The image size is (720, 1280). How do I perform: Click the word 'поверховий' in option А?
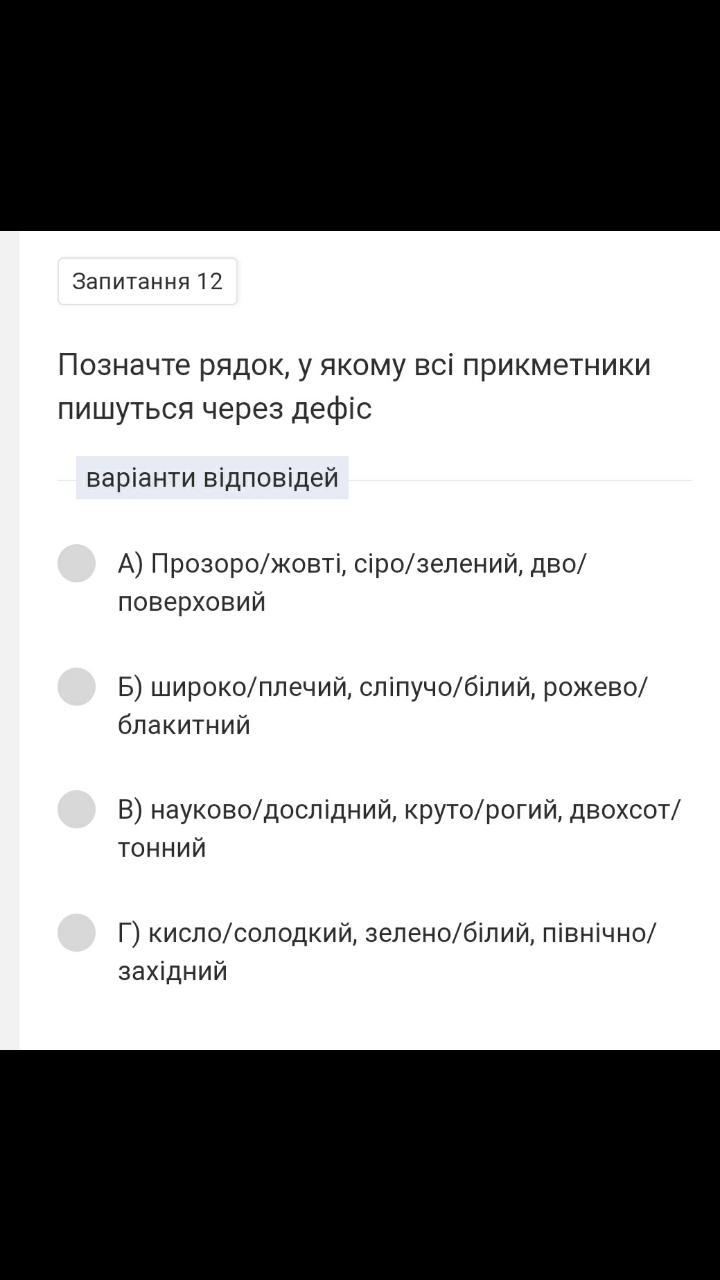click(191, 602)
